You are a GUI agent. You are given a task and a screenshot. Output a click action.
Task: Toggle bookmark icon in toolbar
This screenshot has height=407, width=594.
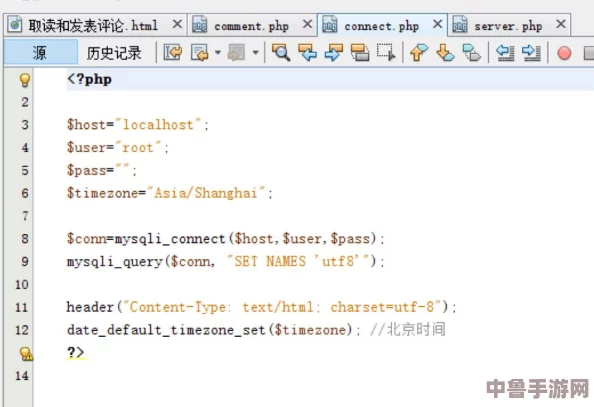(472, 52)
